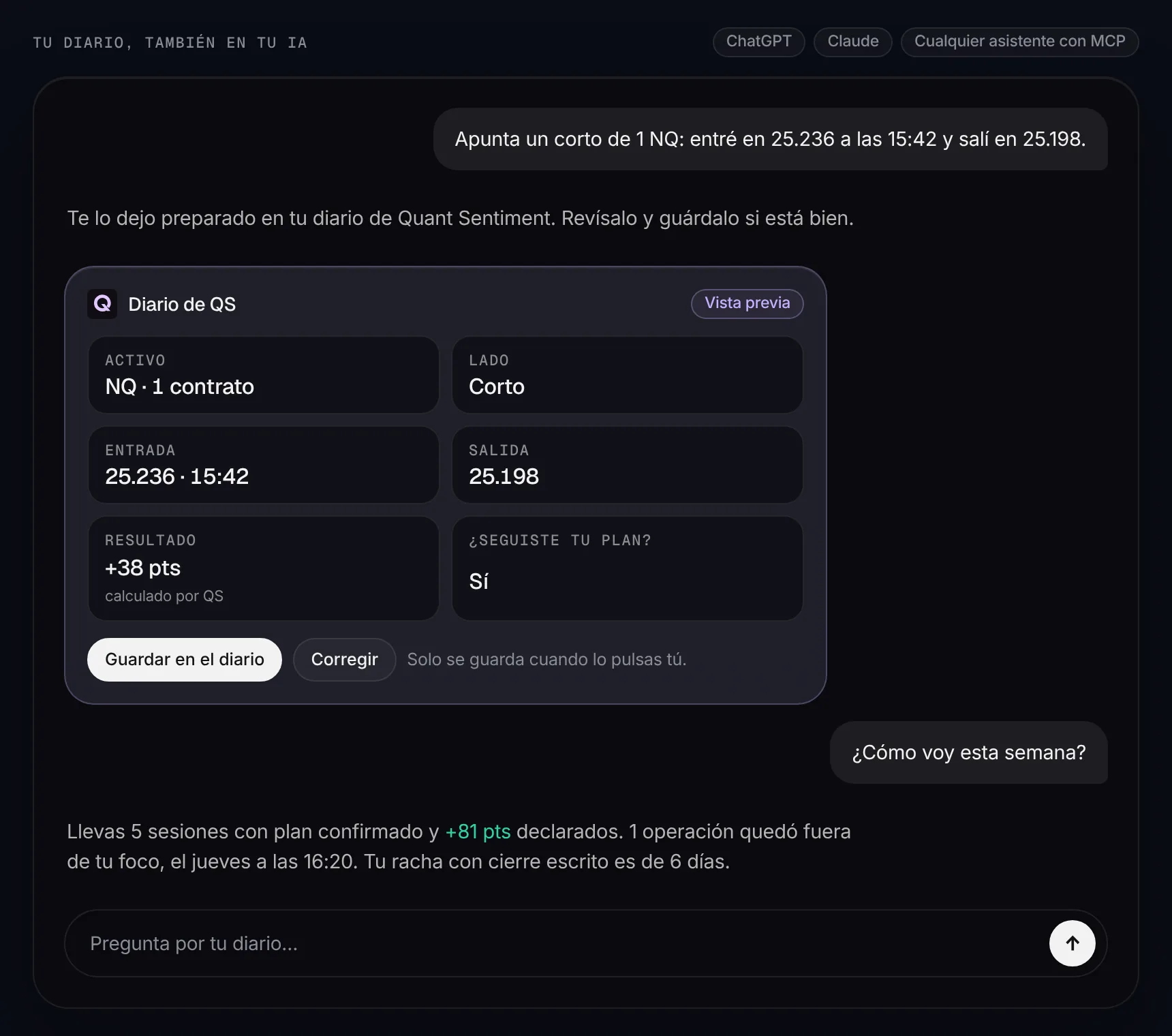Click the RESULTADO field '+38 pts'
The image size is (1172, 1036).
(x=264, y=568)
